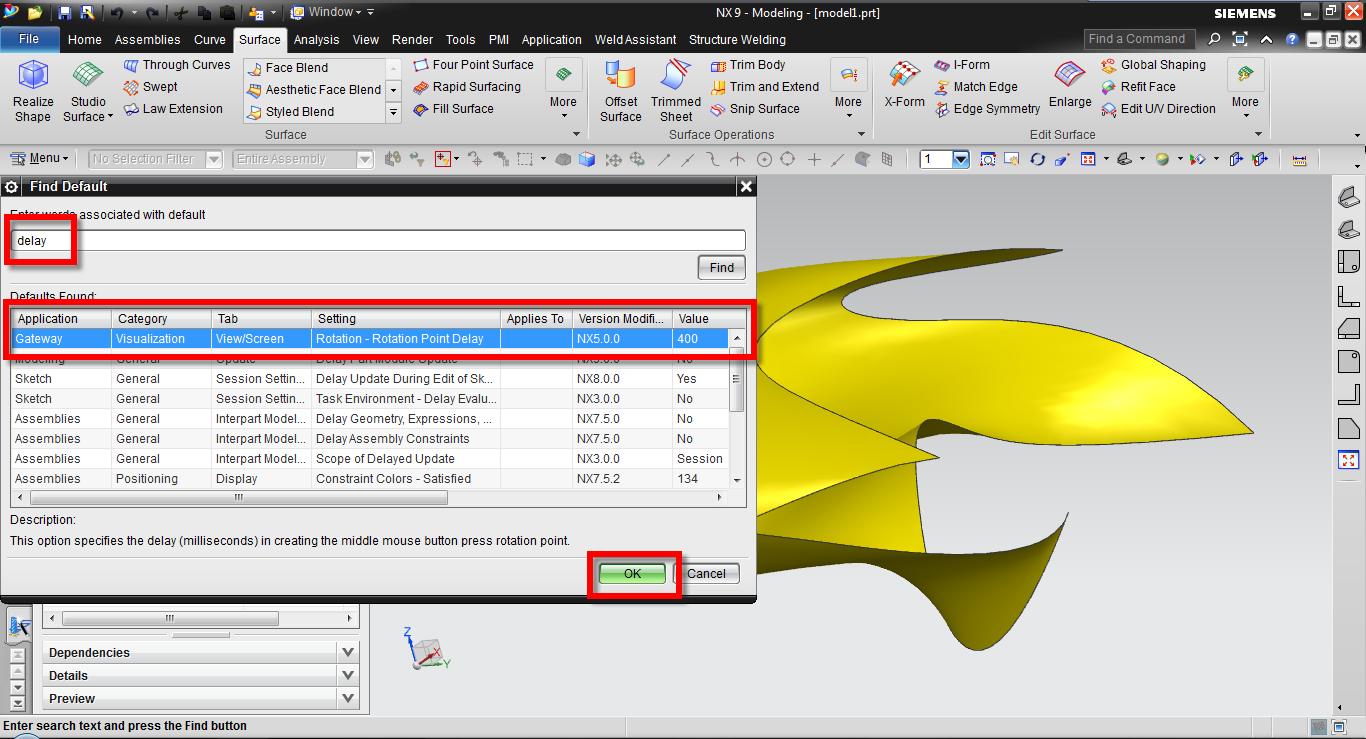This screenshot has width=1366, height=739.
Task: Open the Structure Welding tab
Action: pos(737,40)
